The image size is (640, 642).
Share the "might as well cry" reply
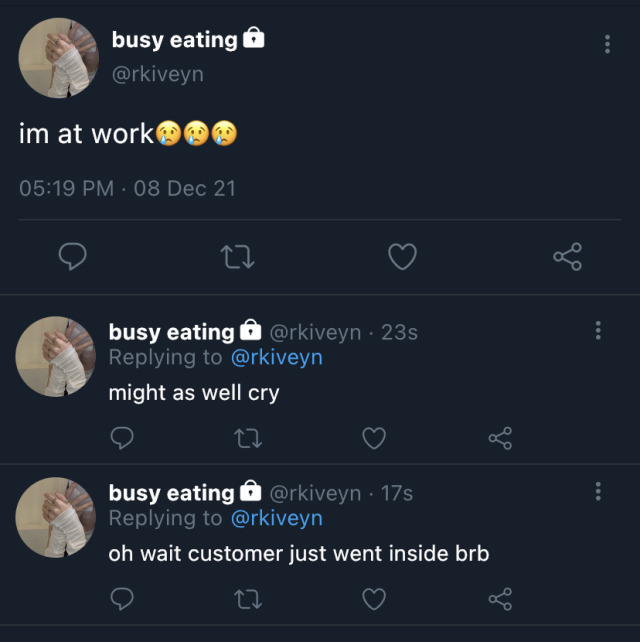500,438
